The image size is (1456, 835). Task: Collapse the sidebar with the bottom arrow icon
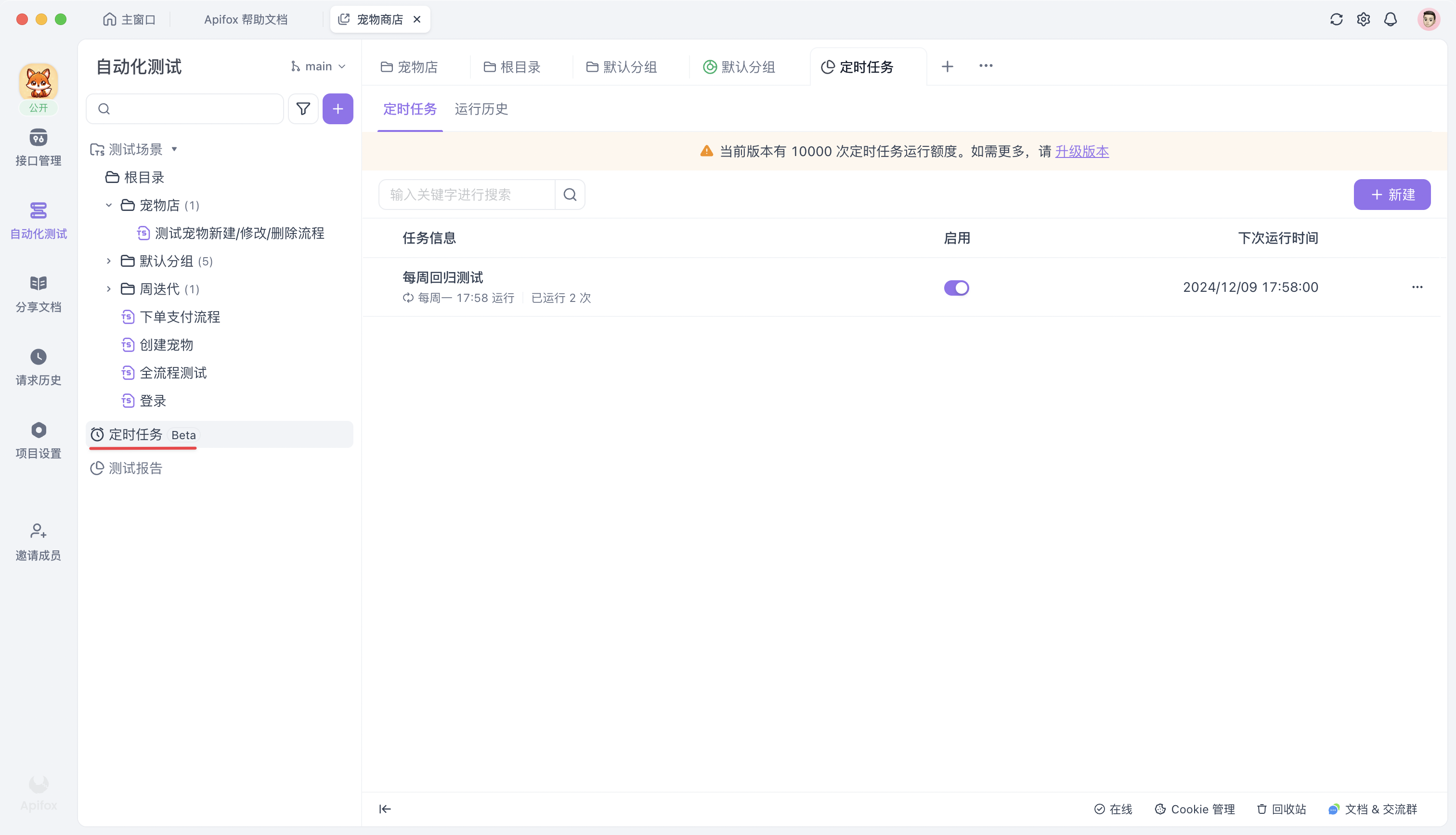point(385,809)
